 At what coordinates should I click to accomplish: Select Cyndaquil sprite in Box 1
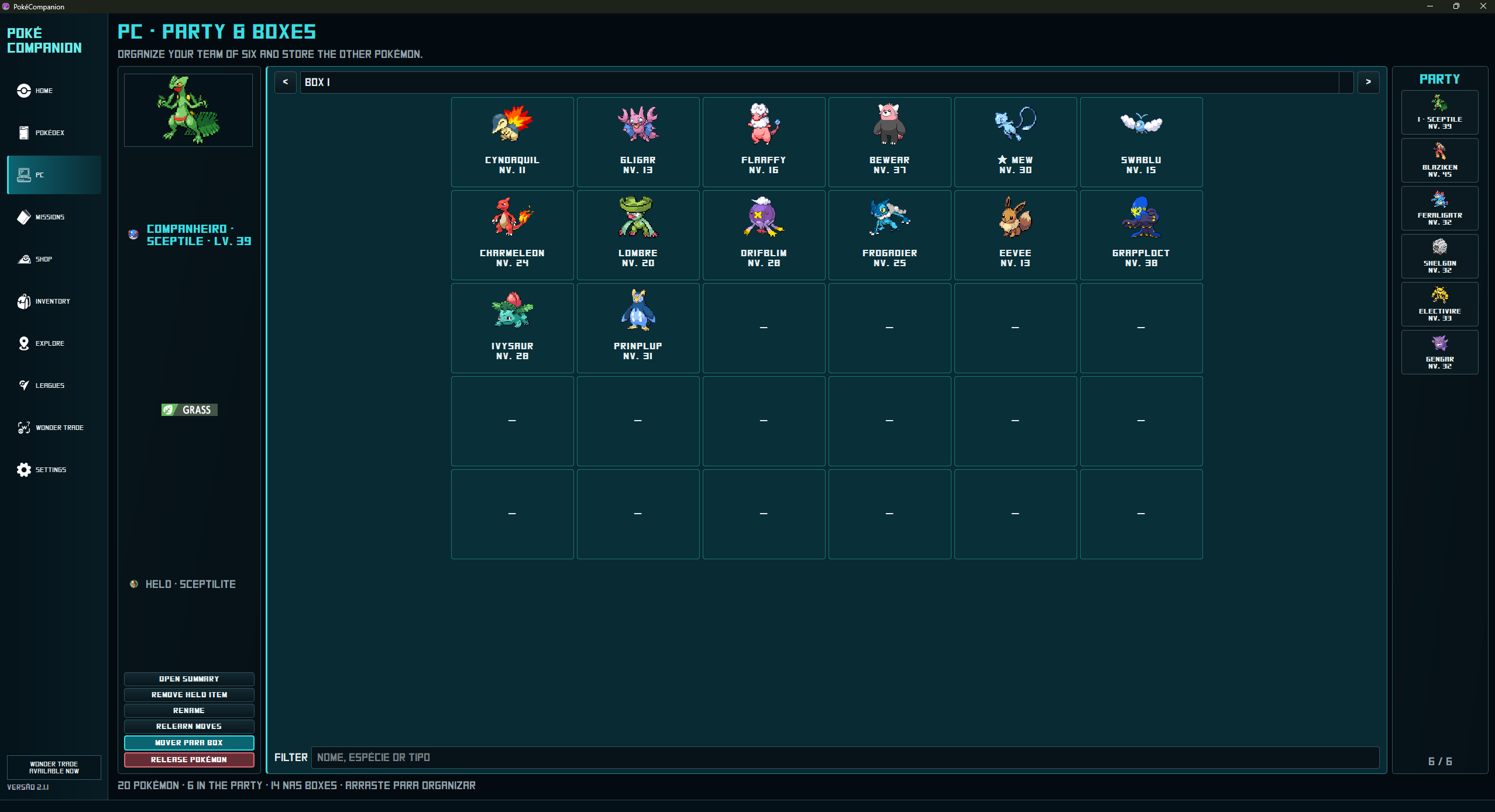tap(512, 123)
